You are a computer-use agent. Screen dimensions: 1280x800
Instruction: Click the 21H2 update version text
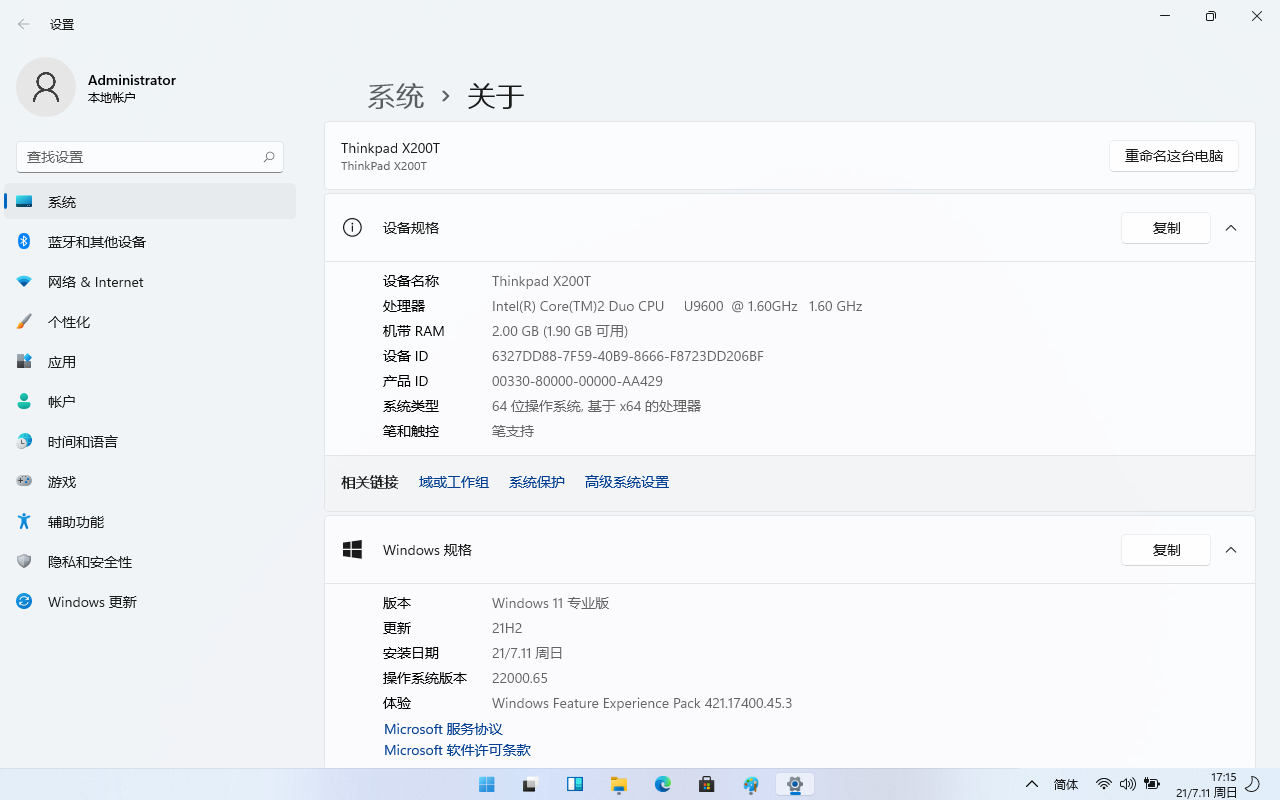tap(507, 628)
